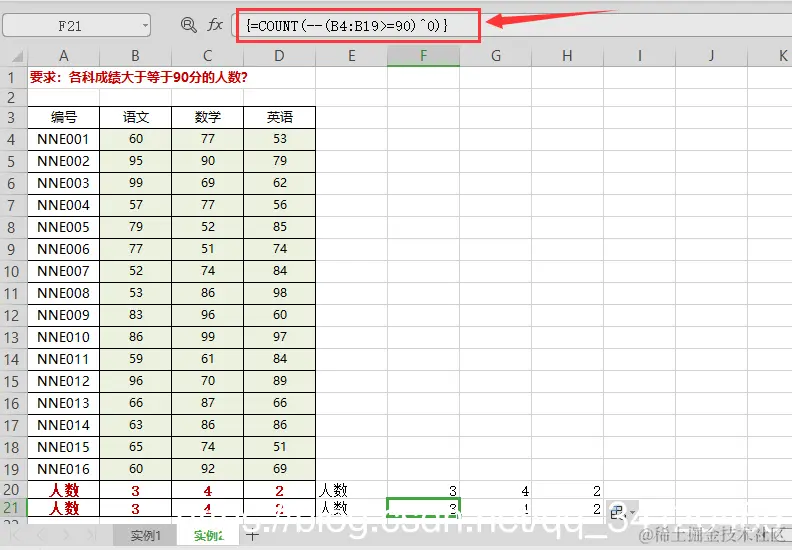This screenshot has height=550, width=792.
Task: Click into the formula bar COUNT formula
Action: pyautogui.click(x=346, y=25)
